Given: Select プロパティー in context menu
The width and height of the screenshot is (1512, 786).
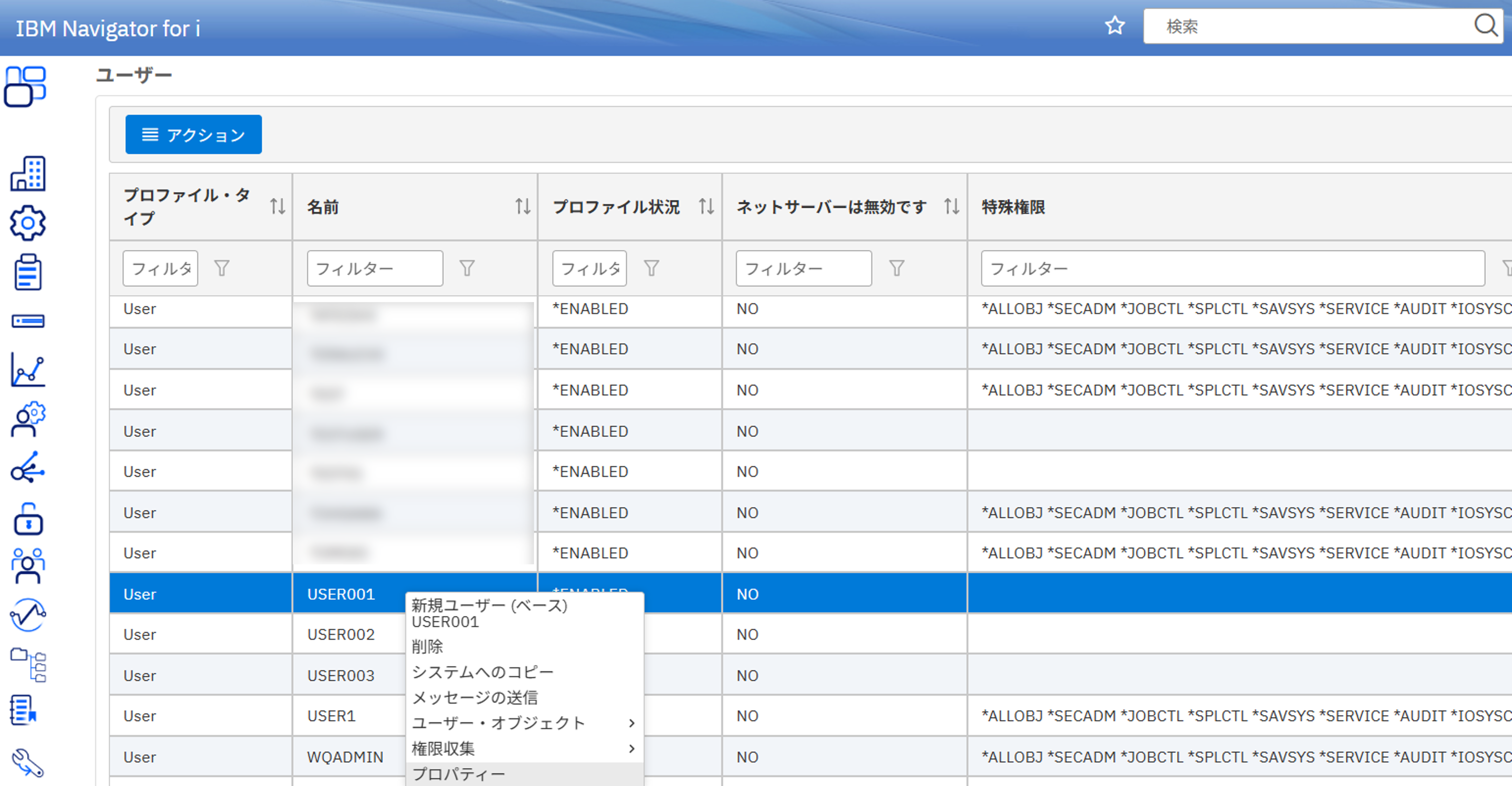Looking at the screenshot, I should (459, 774).
